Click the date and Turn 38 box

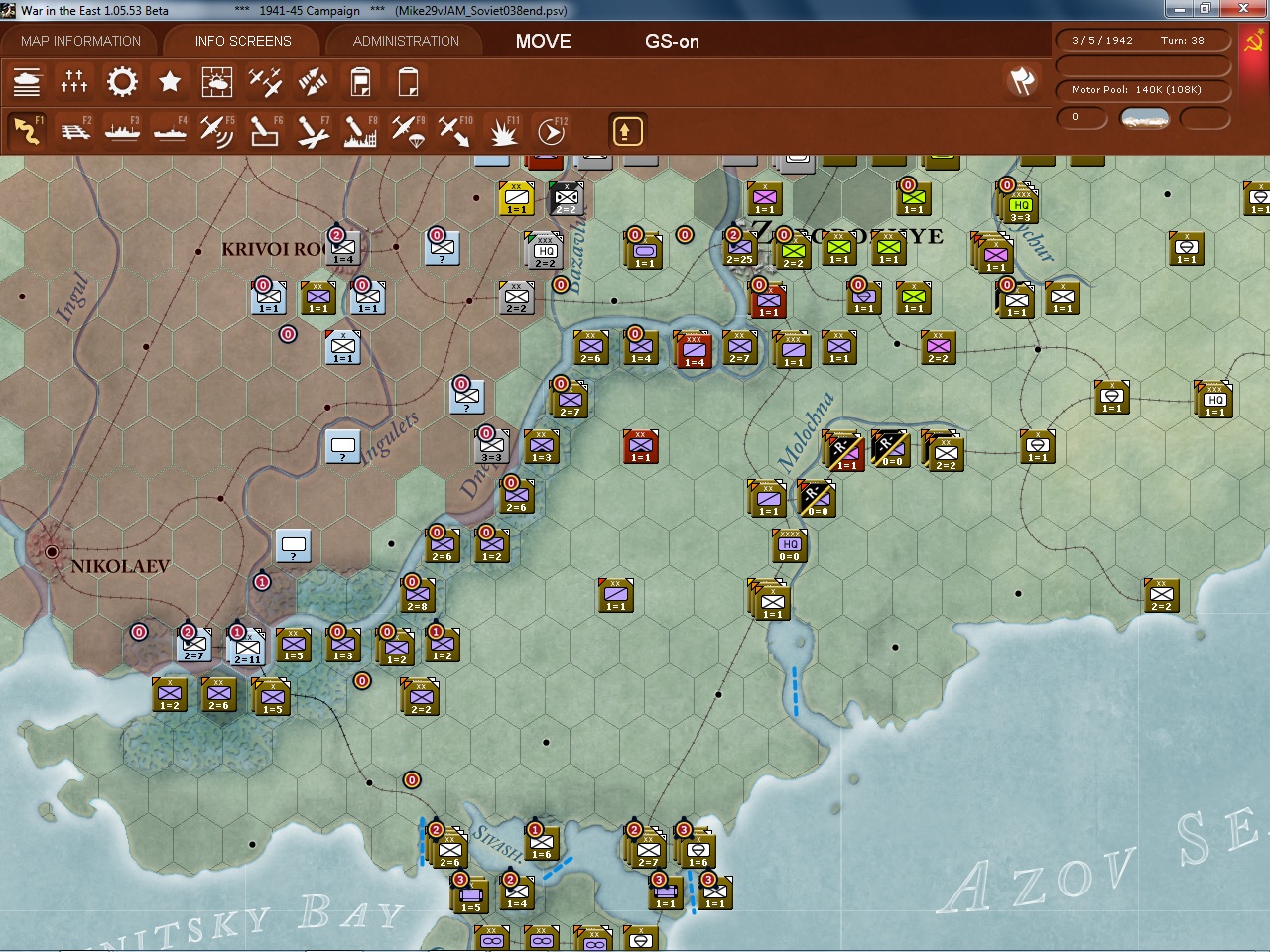coord(1143,41)
